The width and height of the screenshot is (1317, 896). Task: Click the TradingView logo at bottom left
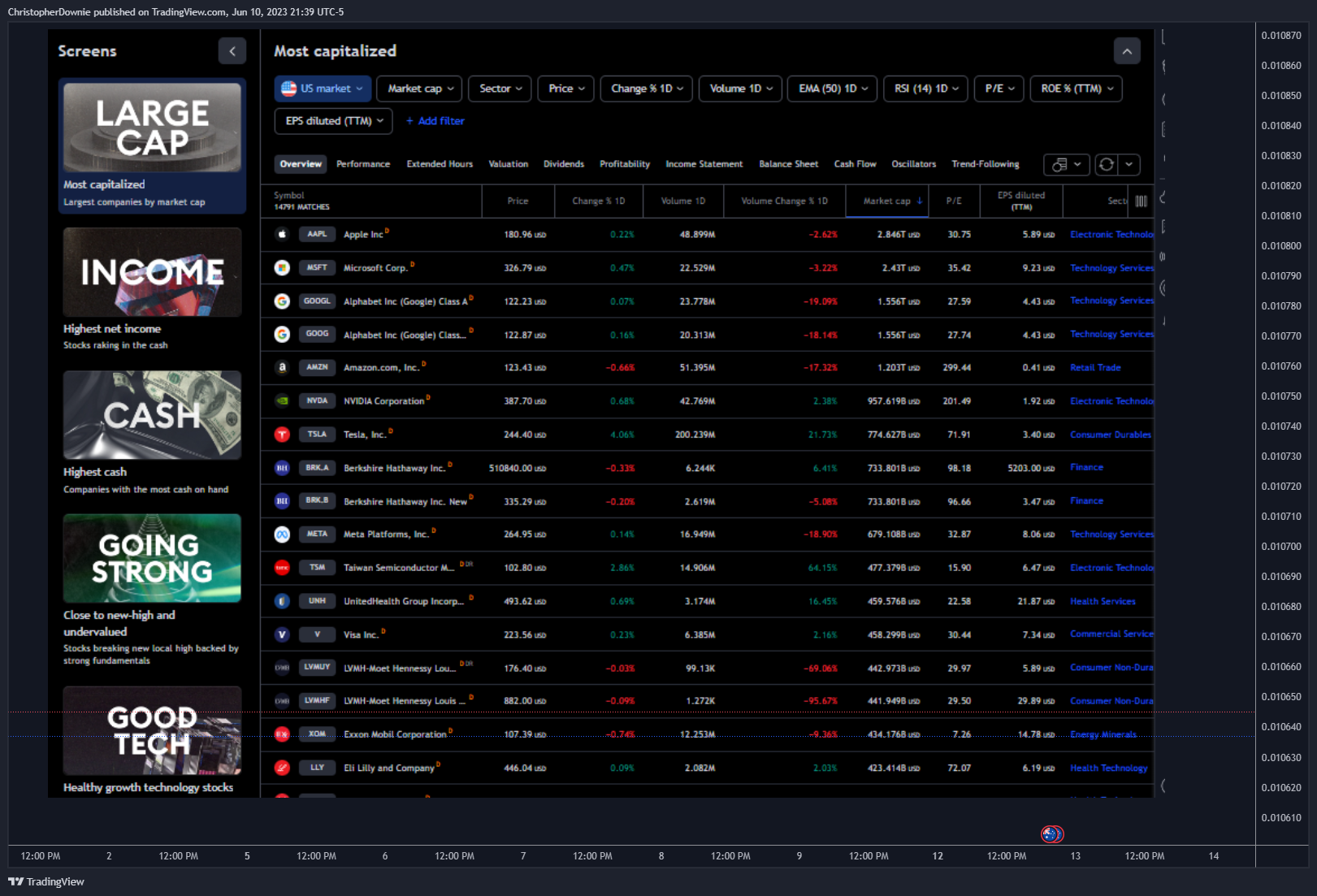(x=46, y=881)
